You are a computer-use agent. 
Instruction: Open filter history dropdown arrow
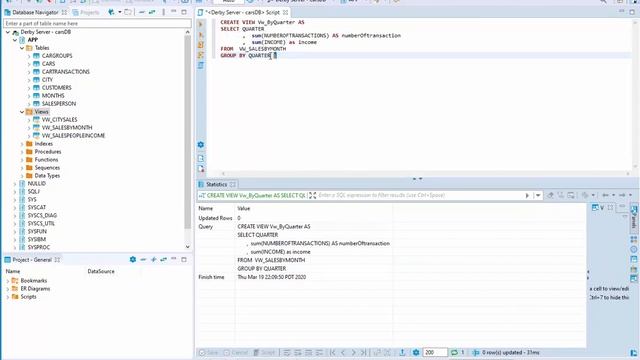tap(538, 196)
